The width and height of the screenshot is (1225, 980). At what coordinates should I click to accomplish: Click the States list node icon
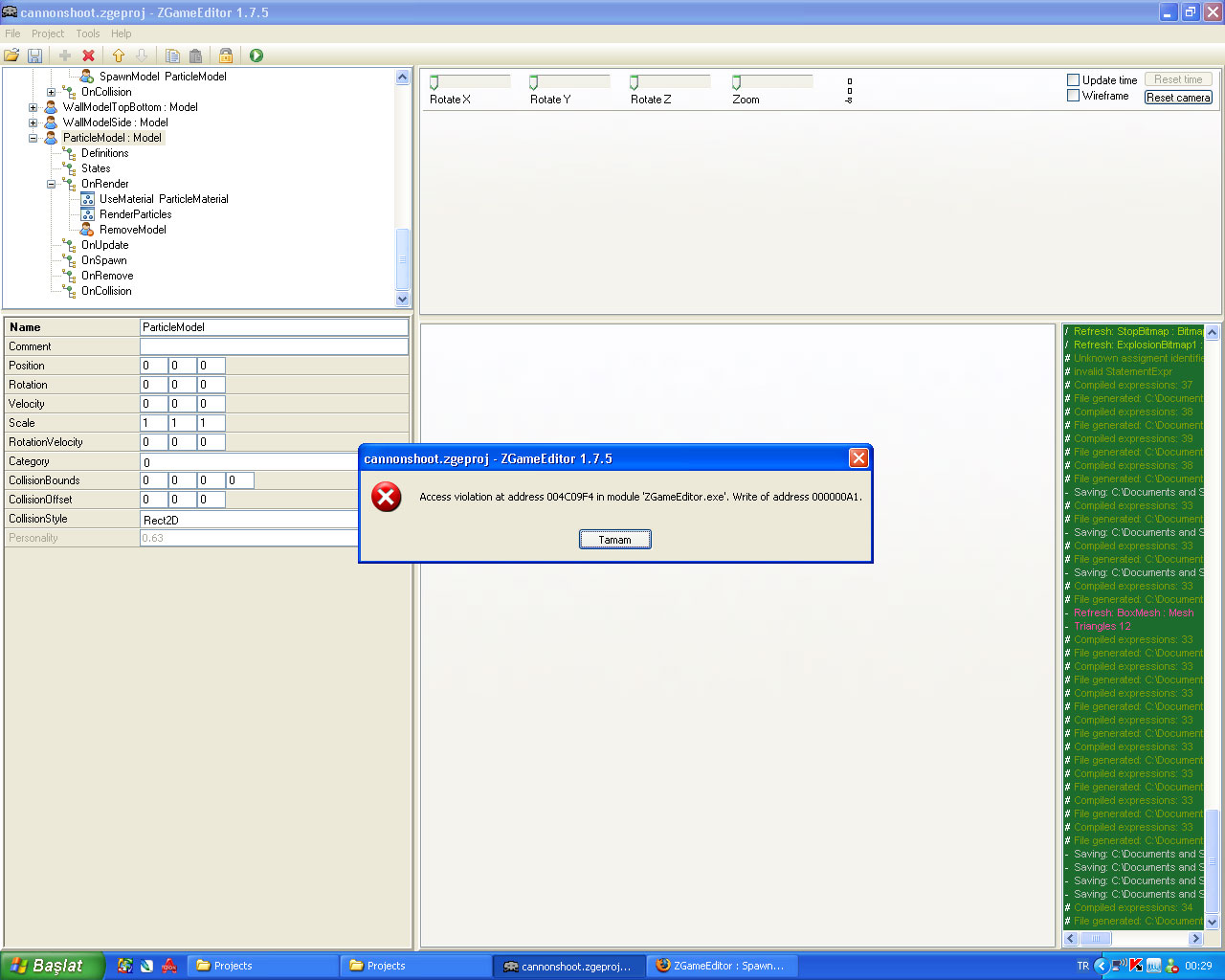[x=69, y=168]
